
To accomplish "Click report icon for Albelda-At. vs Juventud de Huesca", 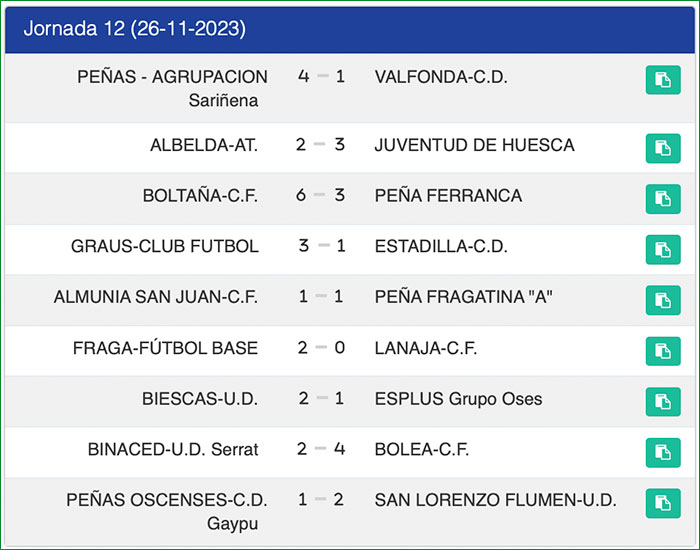I will click(663, 148).
